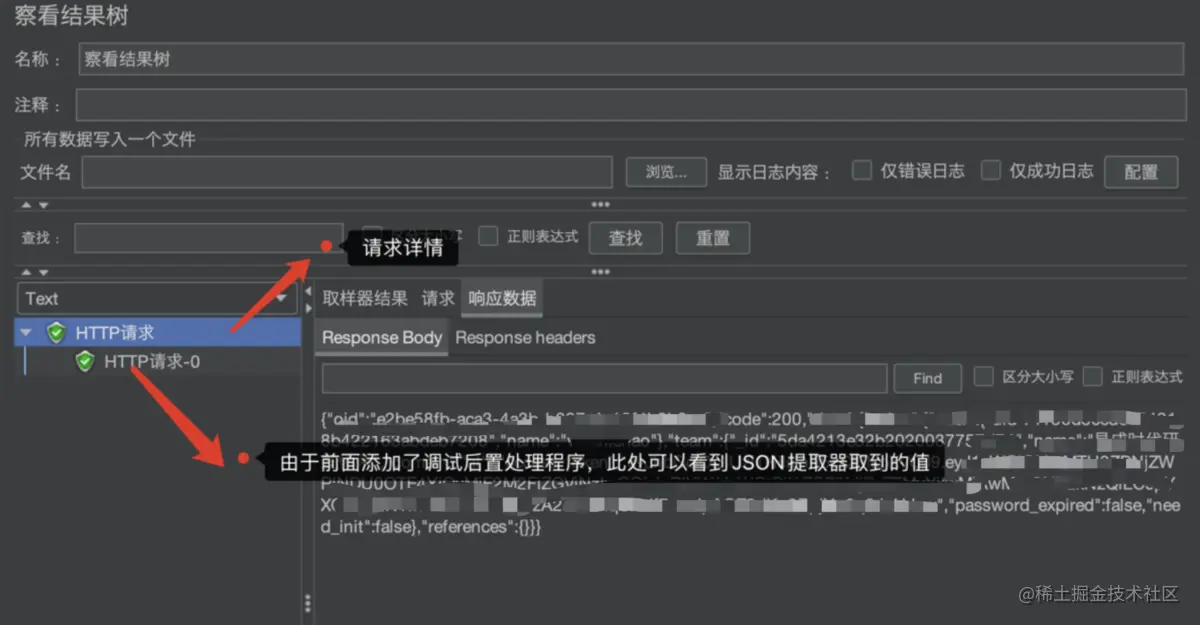Click the 浏览... button
The height and width of the screenshot is (625, 1200).
[667, 172]
